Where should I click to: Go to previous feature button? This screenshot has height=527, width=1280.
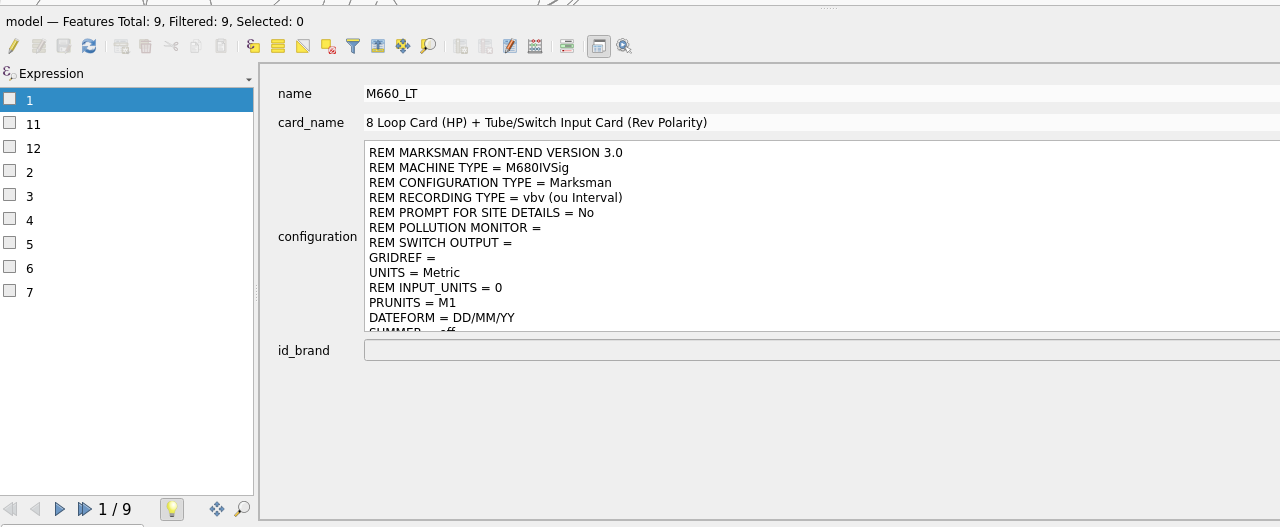[x=35, y=509]
